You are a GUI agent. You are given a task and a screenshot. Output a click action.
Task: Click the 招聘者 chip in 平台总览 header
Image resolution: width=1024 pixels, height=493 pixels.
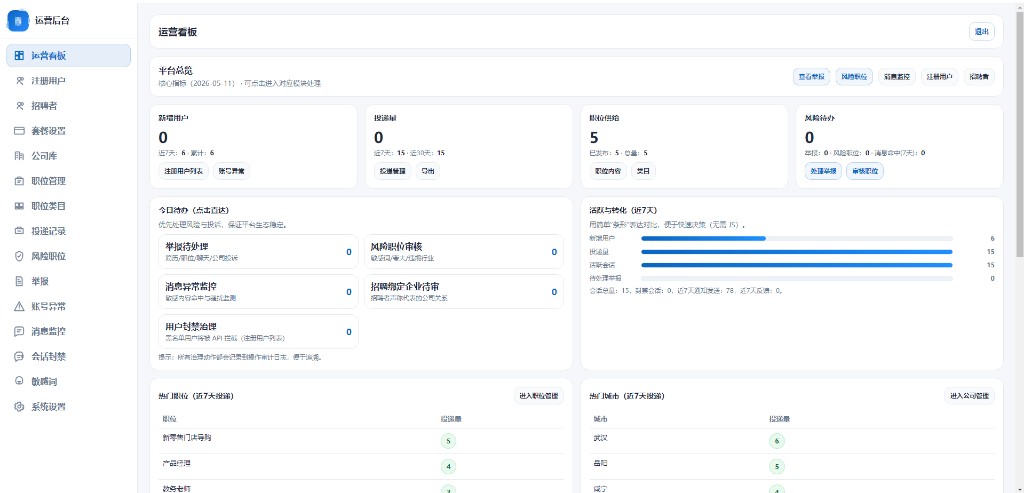[x=979, y=76]
